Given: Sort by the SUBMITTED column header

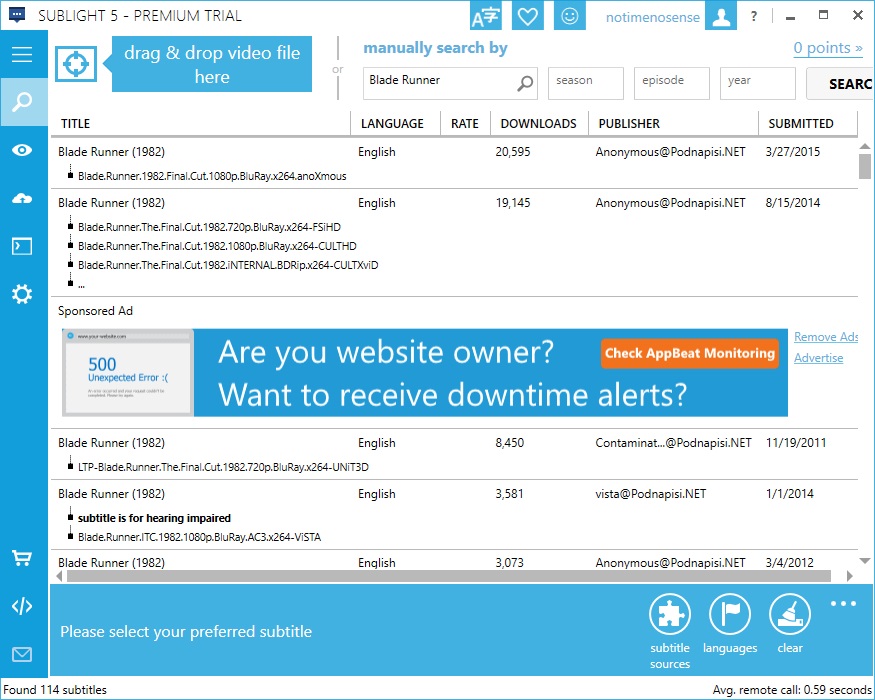Looking at the screenshot, I should 807,123.
